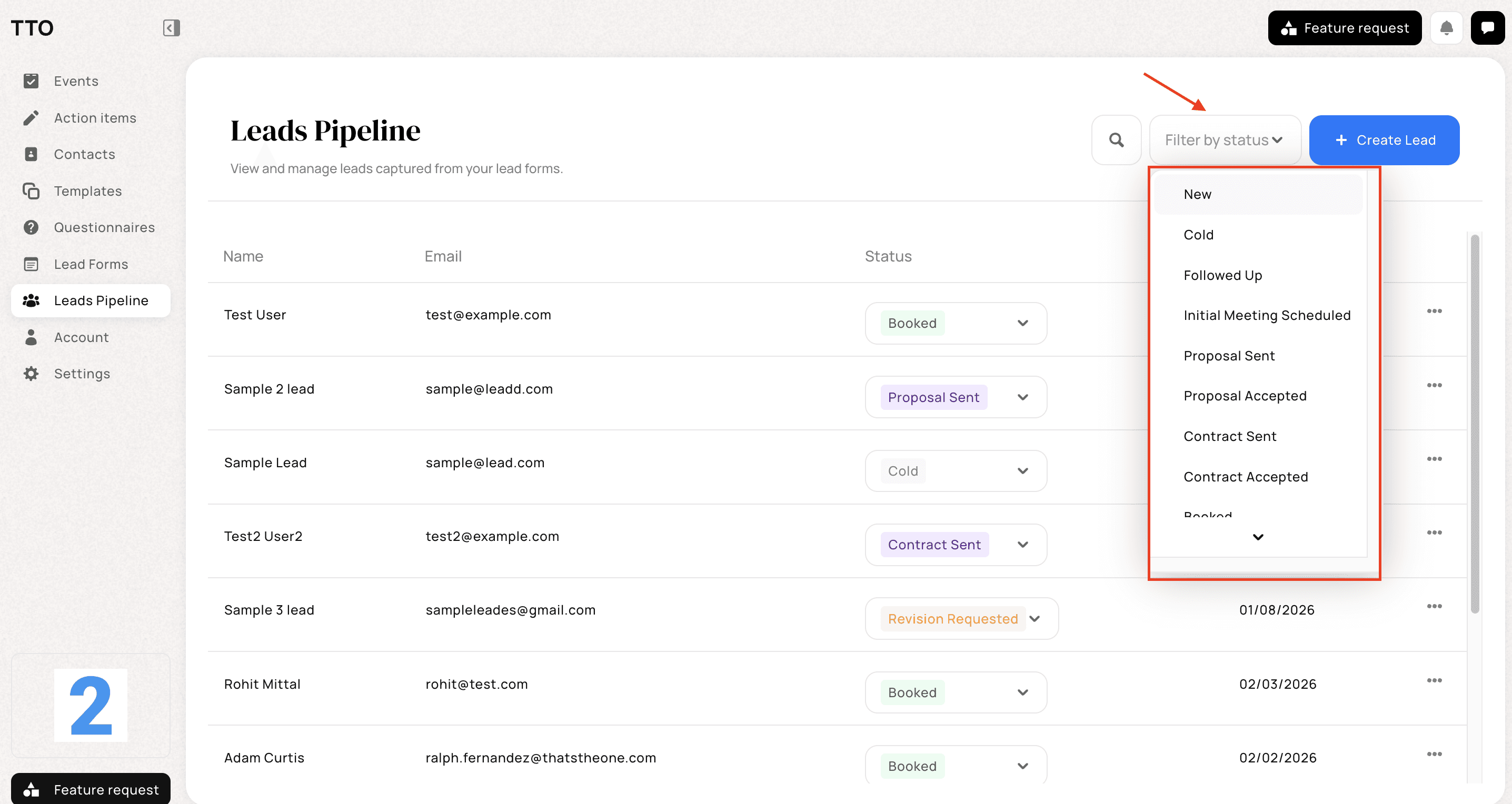Select Cold in the status filter

(1198, 235)
